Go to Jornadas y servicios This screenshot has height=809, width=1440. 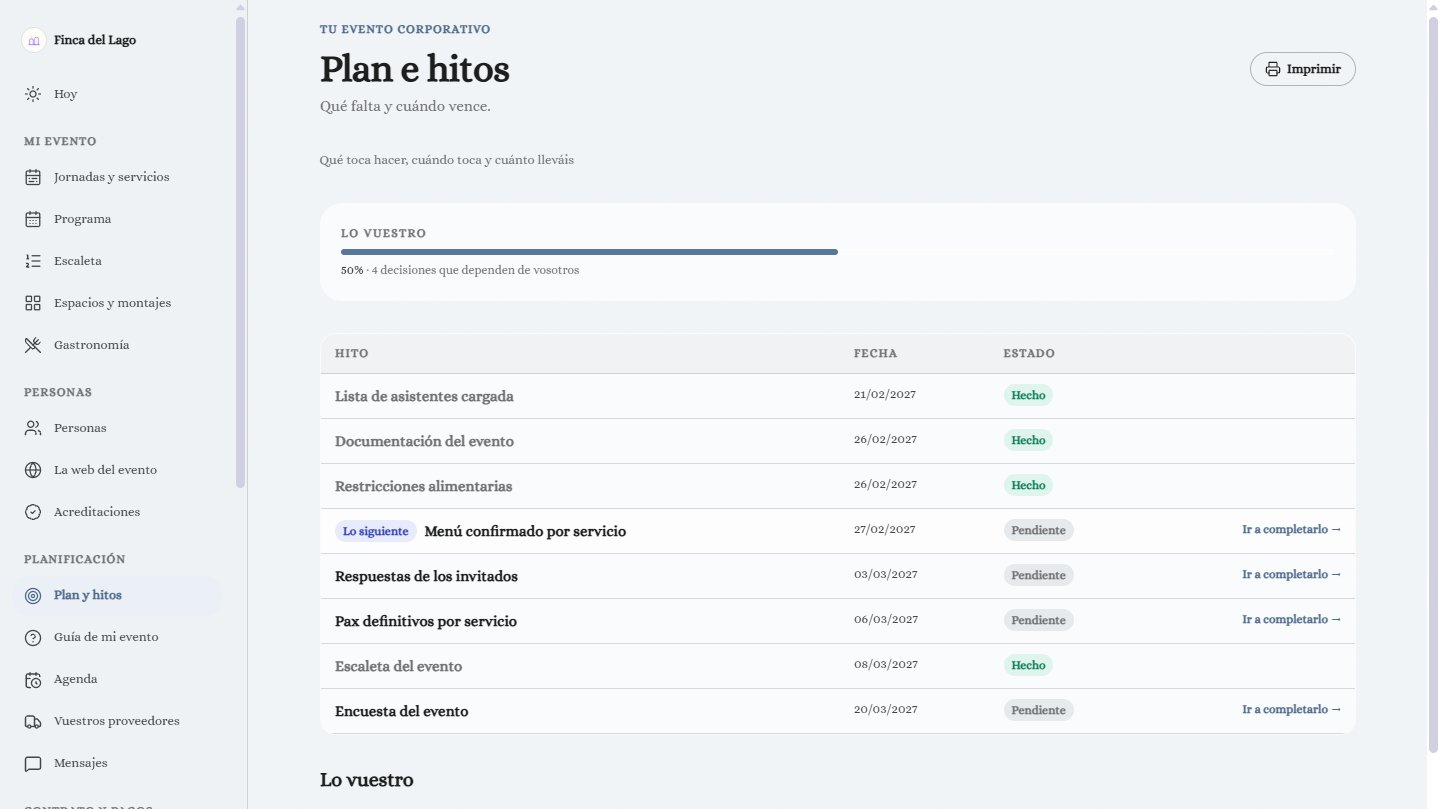pyautogui.click(x=118, y=177)
